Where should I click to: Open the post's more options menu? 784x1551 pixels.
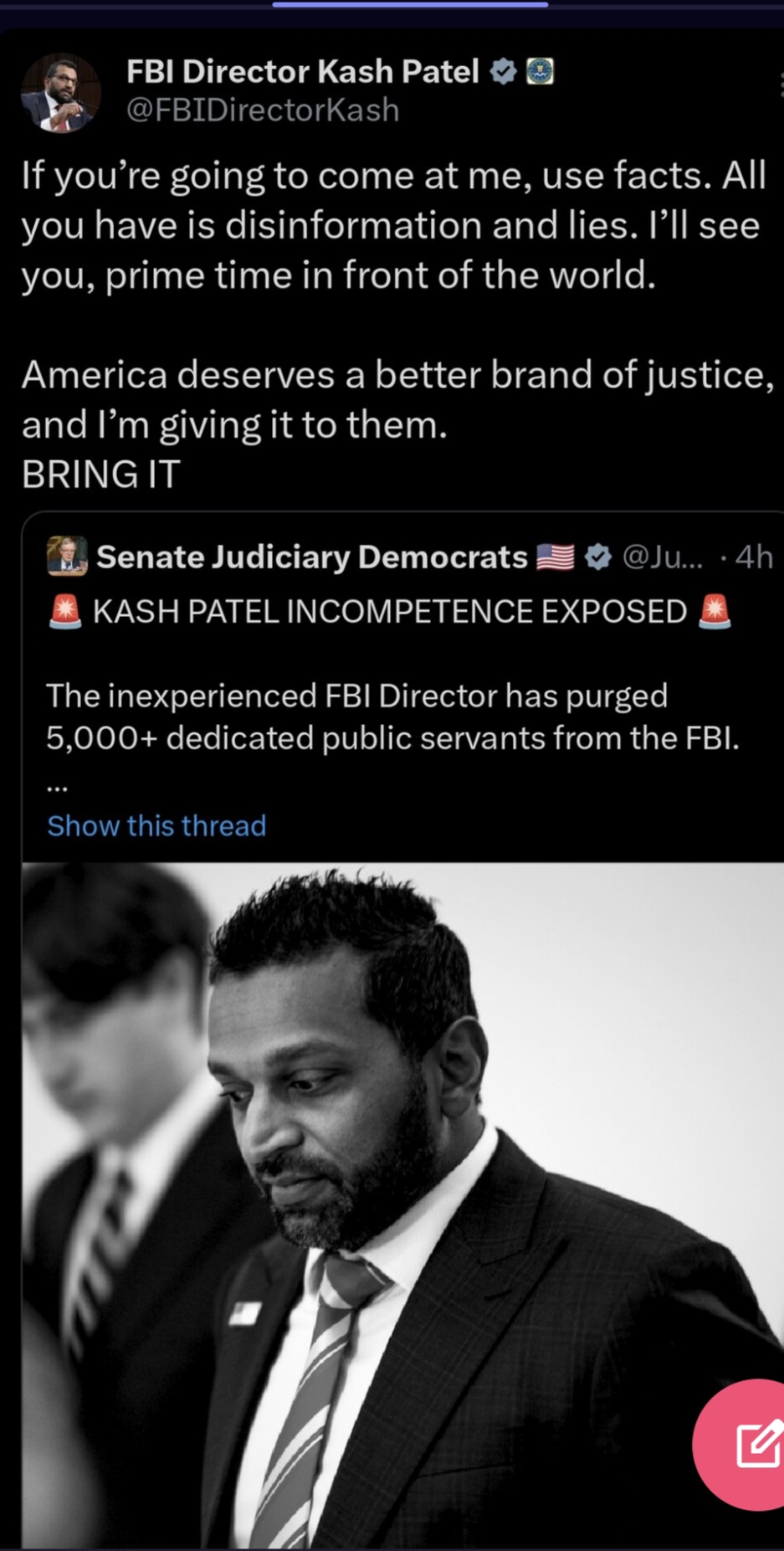780,84
